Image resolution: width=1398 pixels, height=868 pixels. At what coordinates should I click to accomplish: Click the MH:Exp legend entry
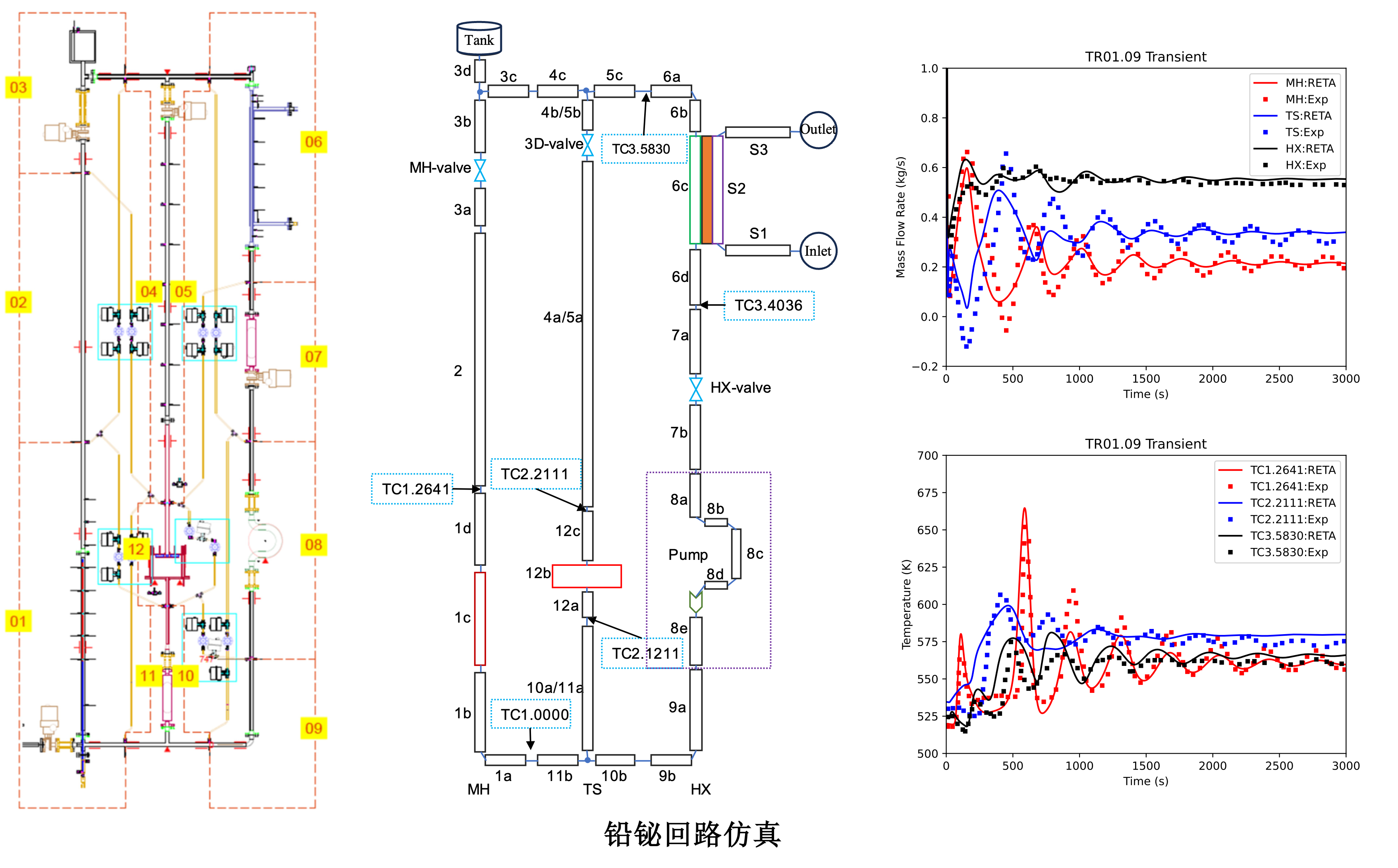1294,99
